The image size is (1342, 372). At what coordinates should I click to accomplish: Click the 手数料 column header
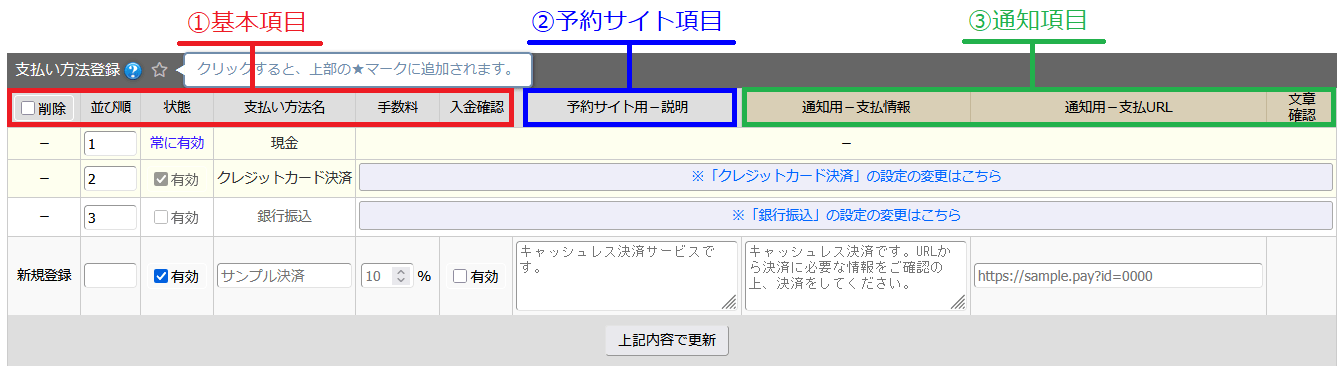(x=398, y=107)
